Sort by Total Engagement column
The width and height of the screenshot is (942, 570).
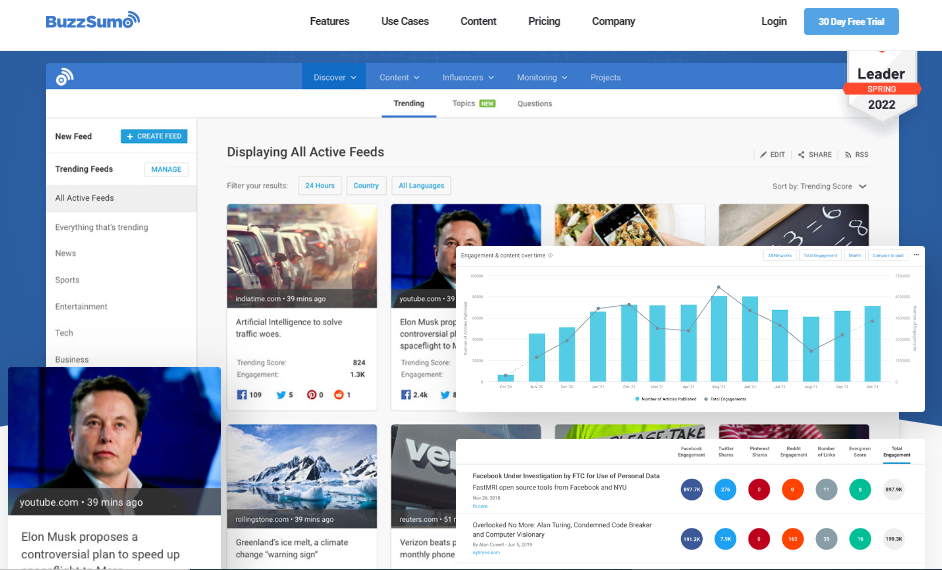click(896, 452)
